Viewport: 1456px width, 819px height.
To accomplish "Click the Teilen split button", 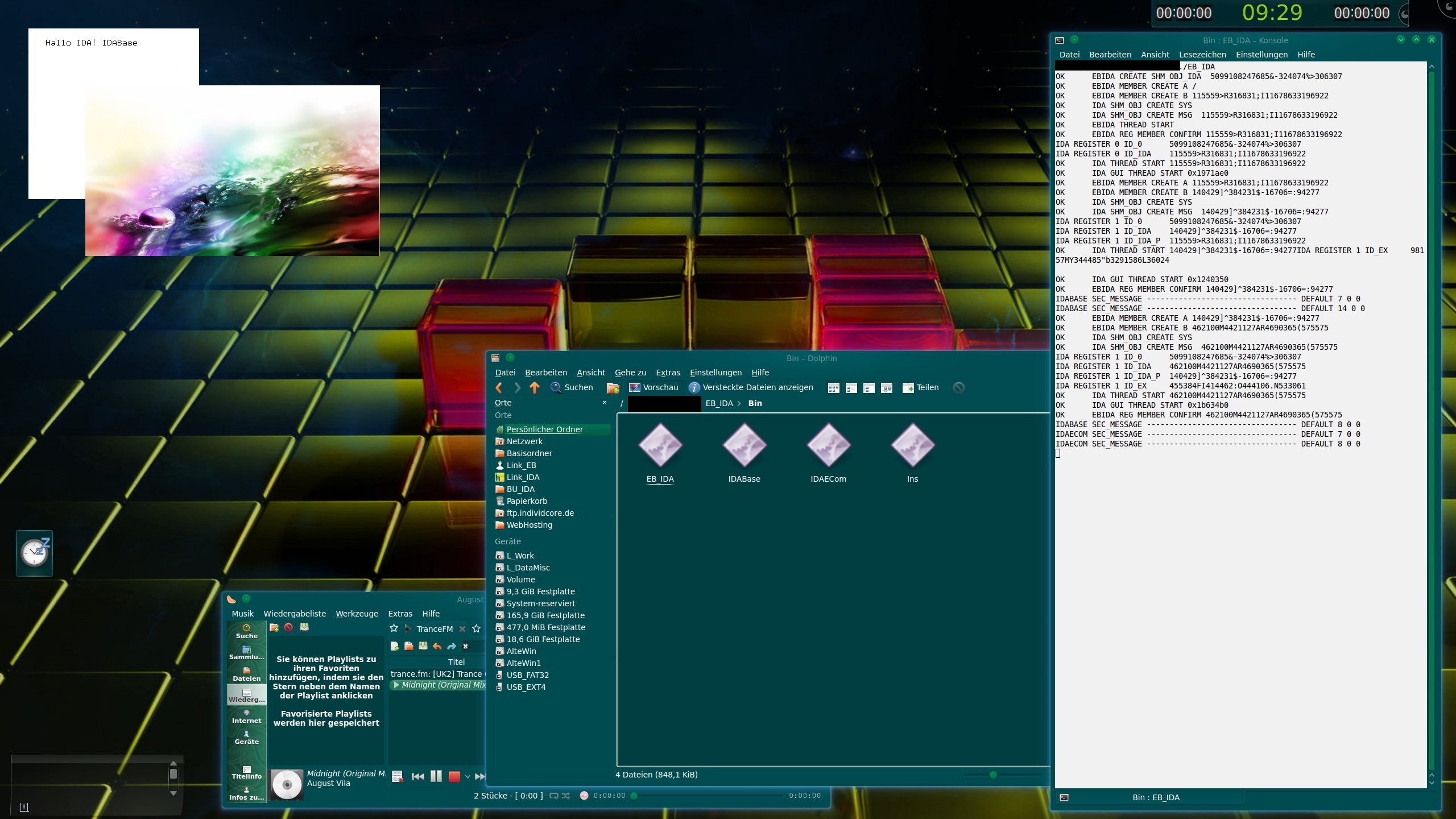I will click(920, 387).
